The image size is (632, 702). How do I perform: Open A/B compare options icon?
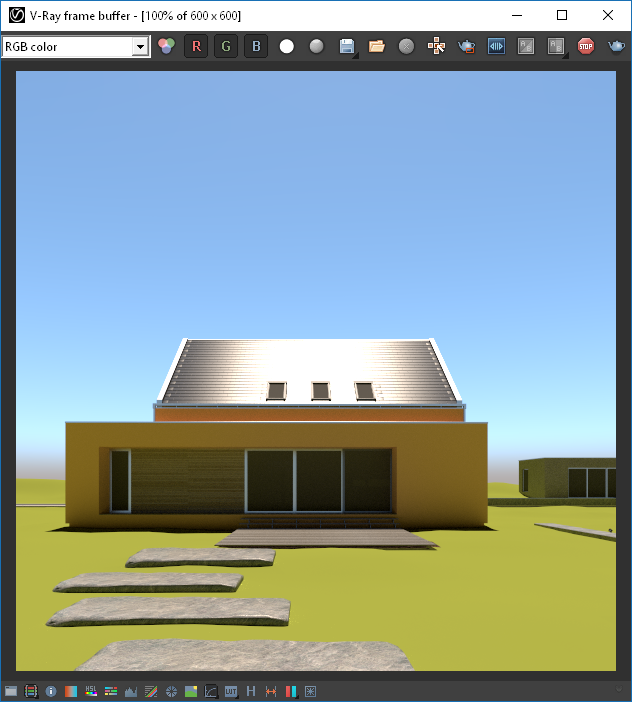[556, 46]
